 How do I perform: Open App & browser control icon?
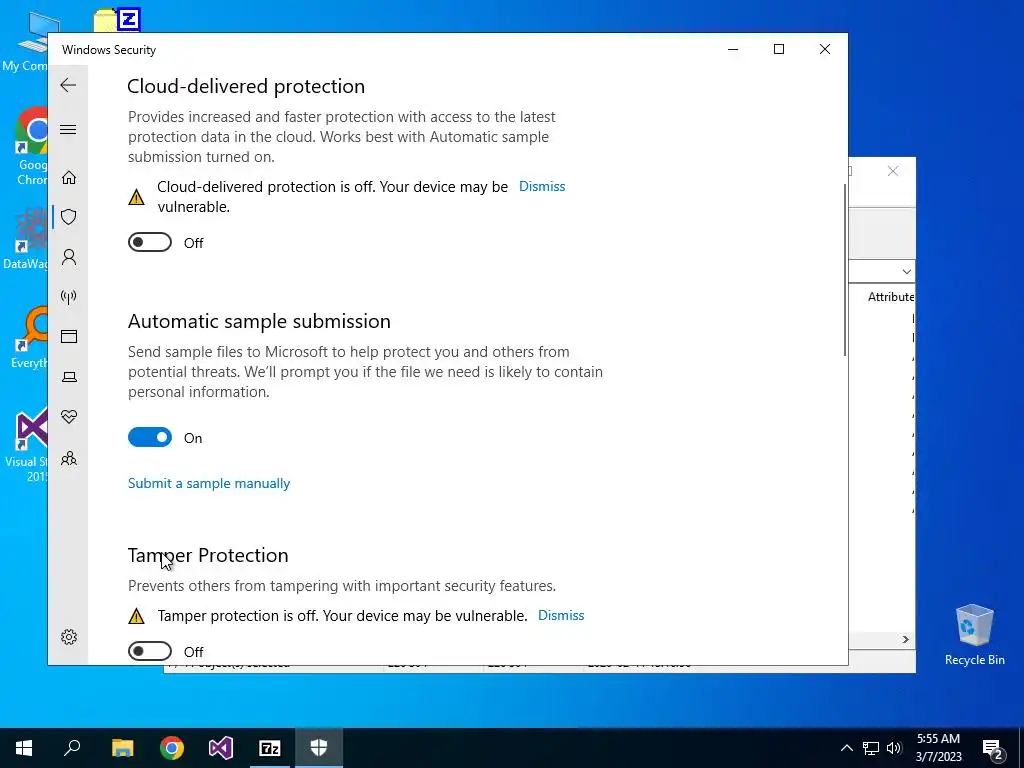coord(69,336)
